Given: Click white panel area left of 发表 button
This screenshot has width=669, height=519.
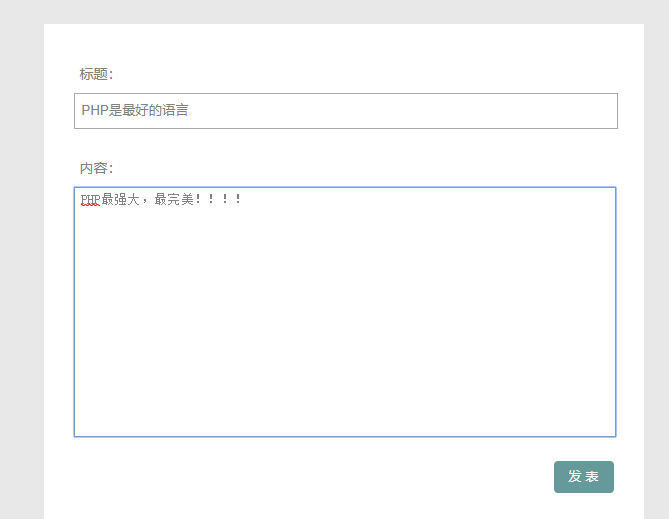Looking at the screenshot, I should [300, 477].
